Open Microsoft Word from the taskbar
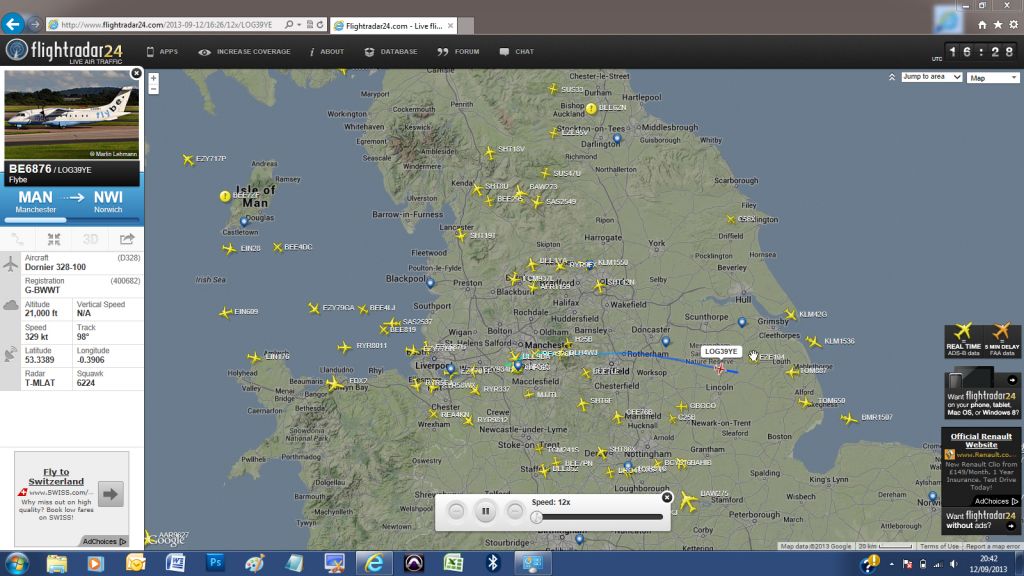The image size is (1024, 576). (x=175, y=562)
